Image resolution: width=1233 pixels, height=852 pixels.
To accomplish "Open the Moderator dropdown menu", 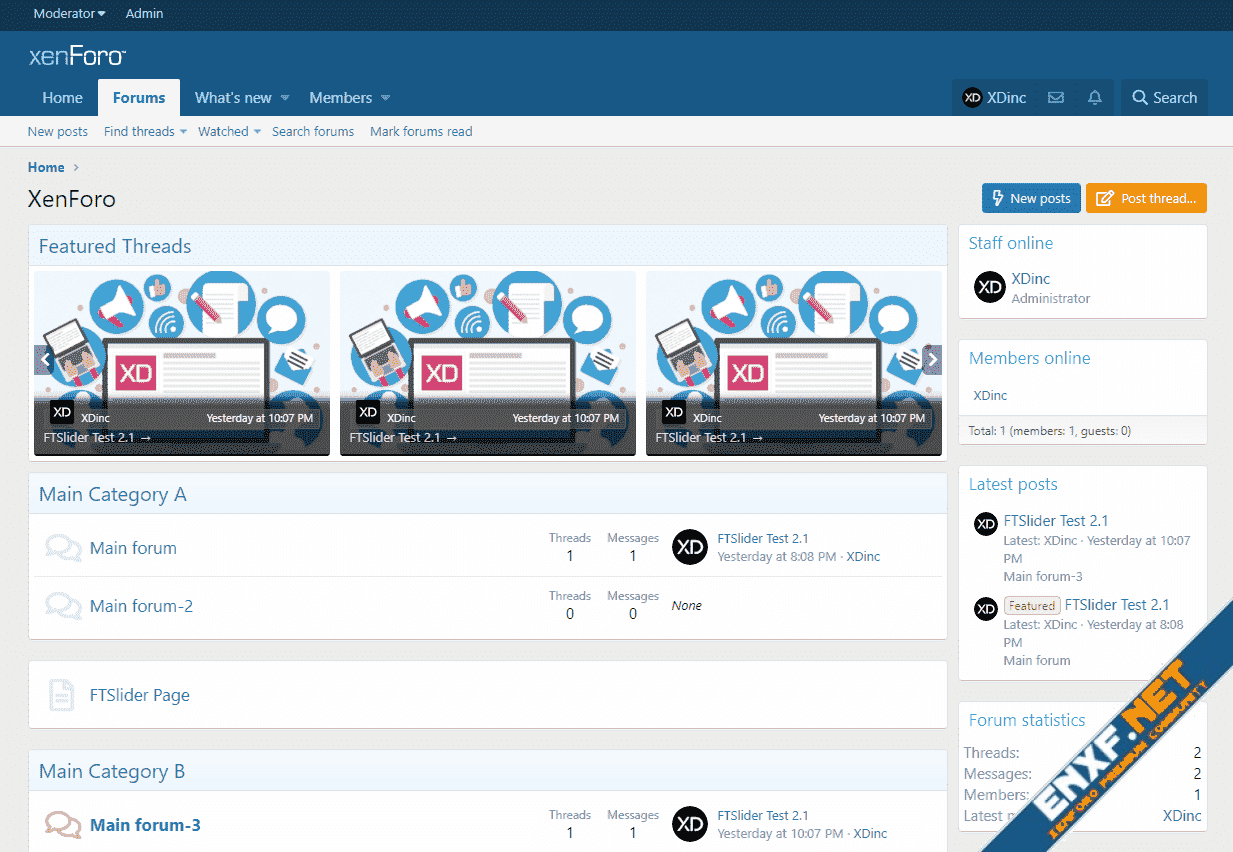I will [x=69, y=14].
